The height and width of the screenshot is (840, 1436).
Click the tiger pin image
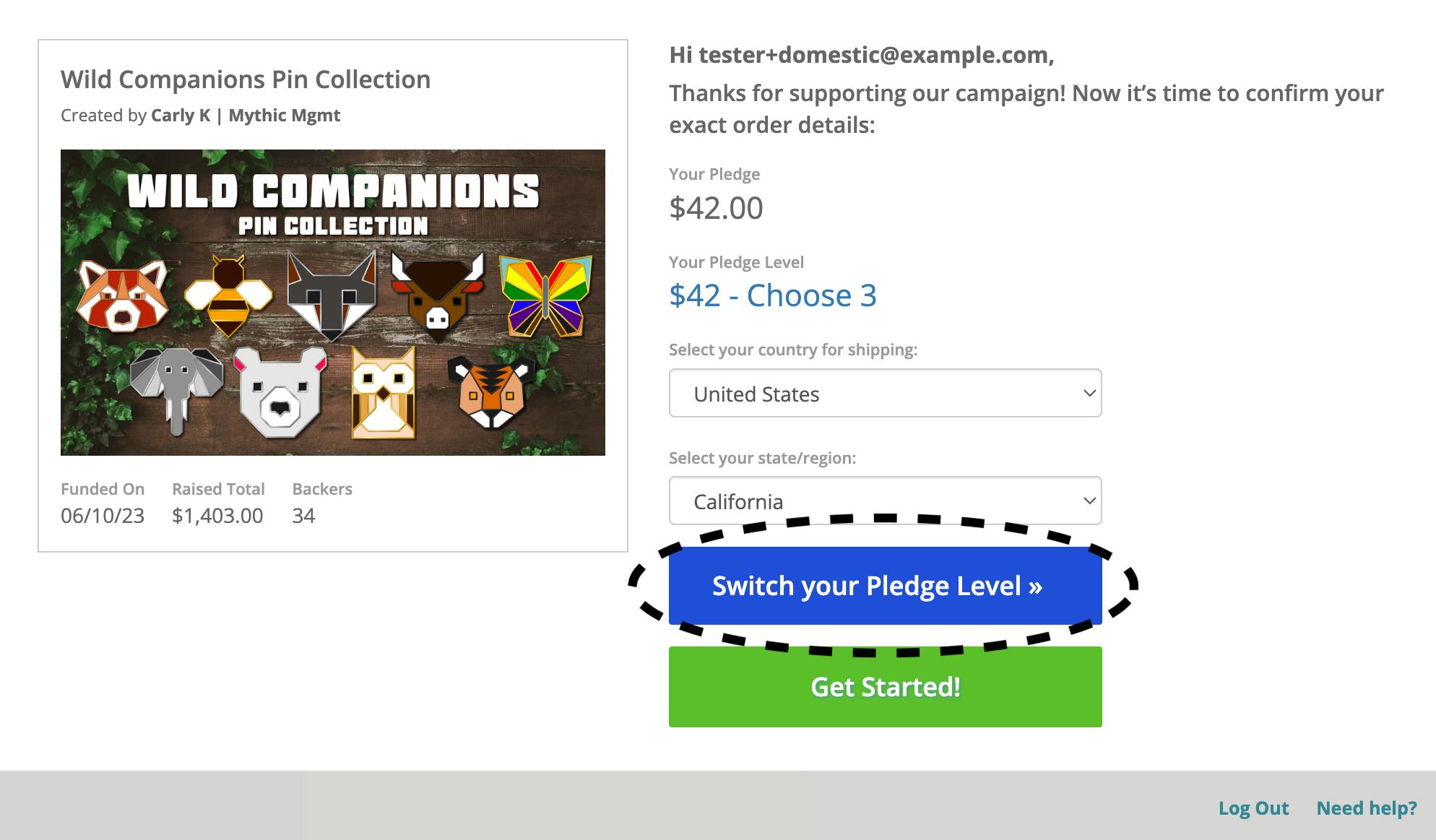point(491,390)
